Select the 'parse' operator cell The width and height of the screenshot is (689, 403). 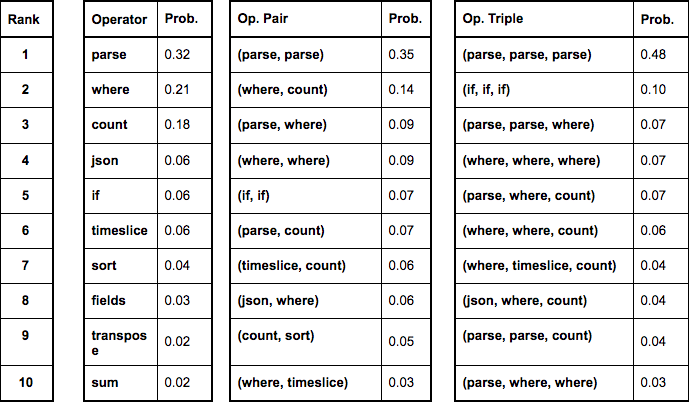click(x=121, y=54)
